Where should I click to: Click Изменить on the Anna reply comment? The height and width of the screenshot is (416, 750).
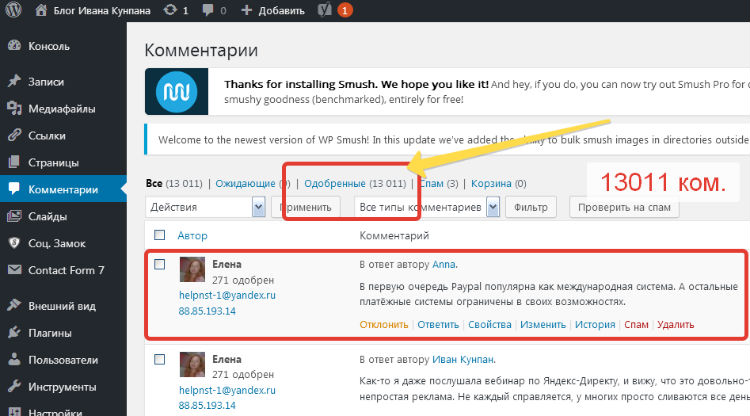pos(543,324)
